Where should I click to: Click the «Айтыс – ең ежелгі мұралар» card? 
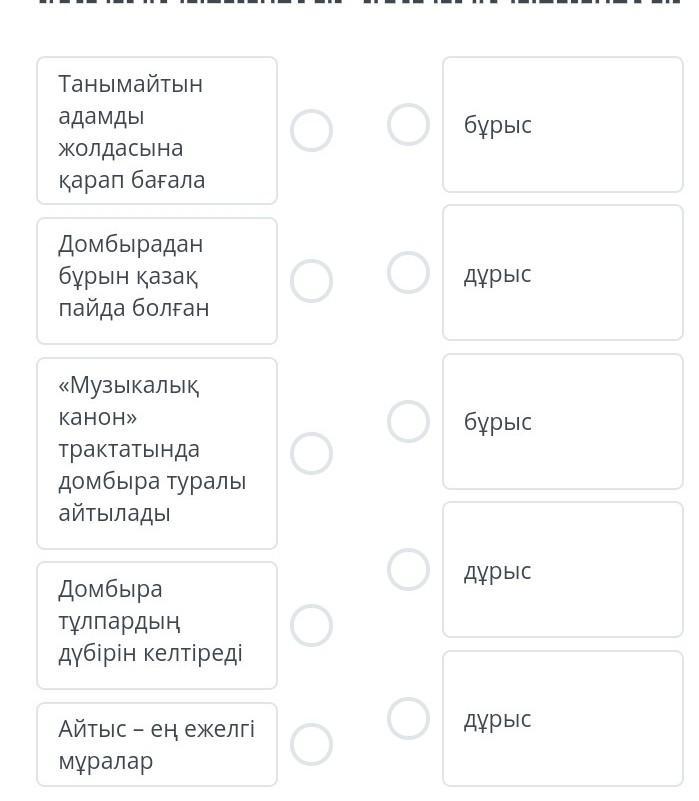coord(157,744)
